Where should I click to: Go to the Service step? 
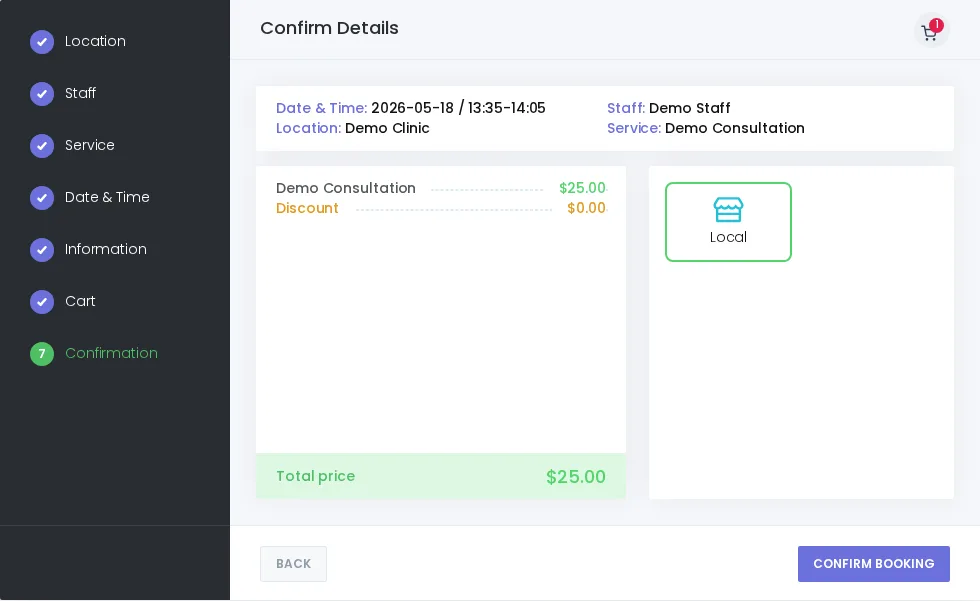coord(90,145)
